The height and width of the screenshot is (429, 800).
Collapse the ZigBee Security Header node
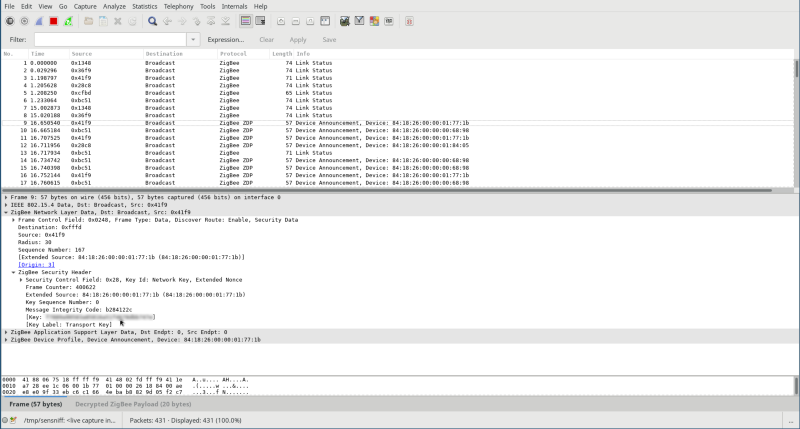[14, 272]
